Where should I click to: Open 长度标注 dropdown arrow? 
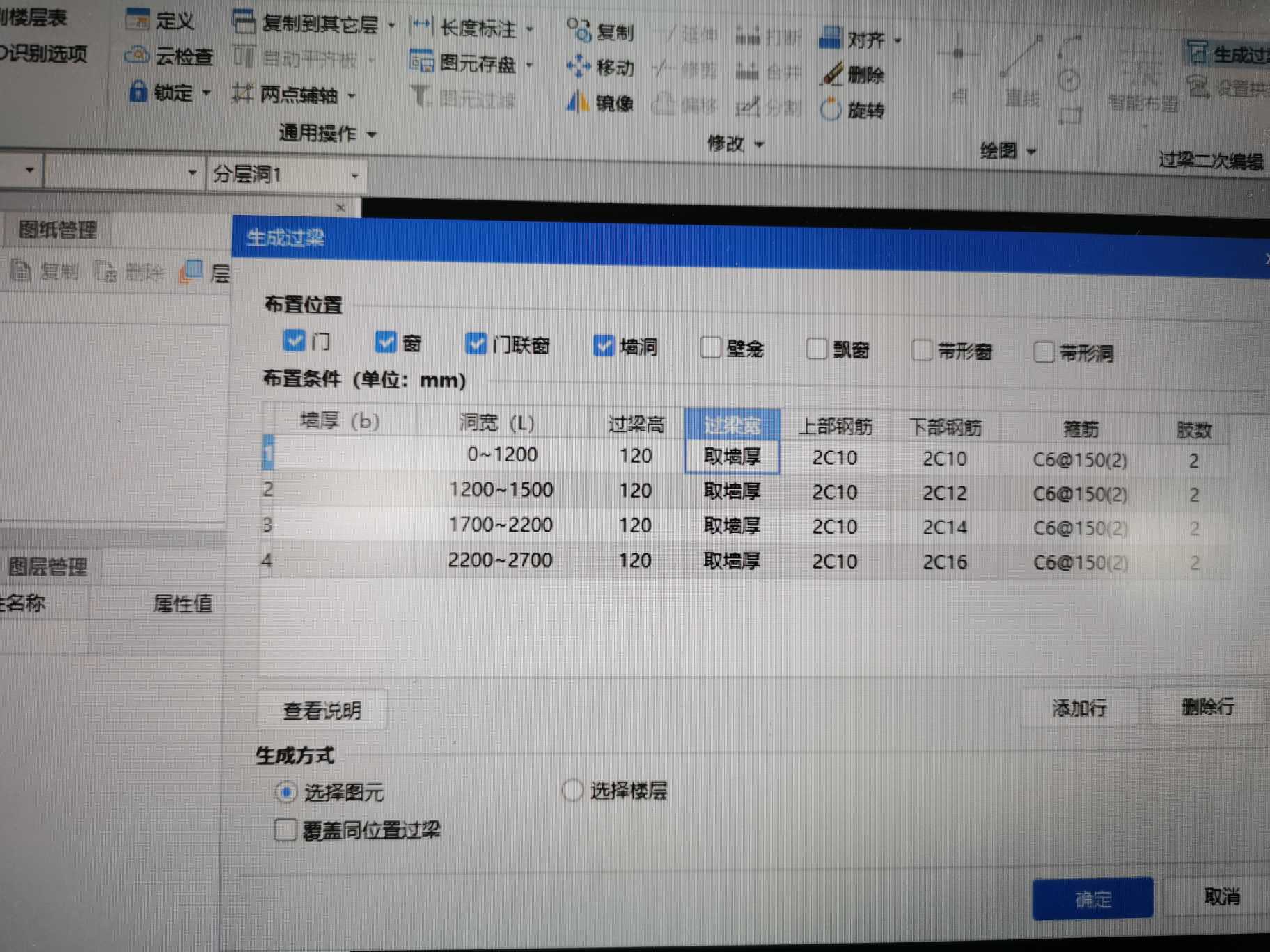pyautogui.click(x=530, y=29)
